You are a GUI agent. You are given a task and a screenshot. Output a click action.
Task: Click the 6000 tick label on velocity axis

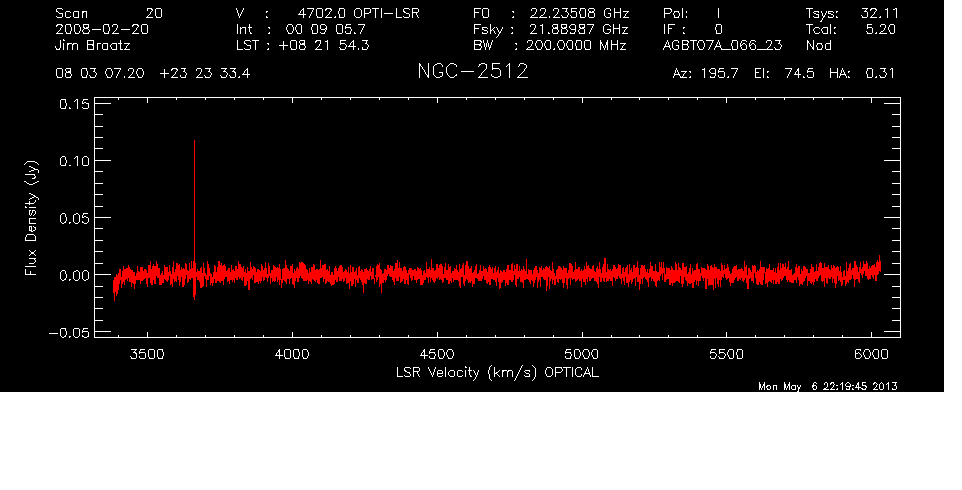871,354
